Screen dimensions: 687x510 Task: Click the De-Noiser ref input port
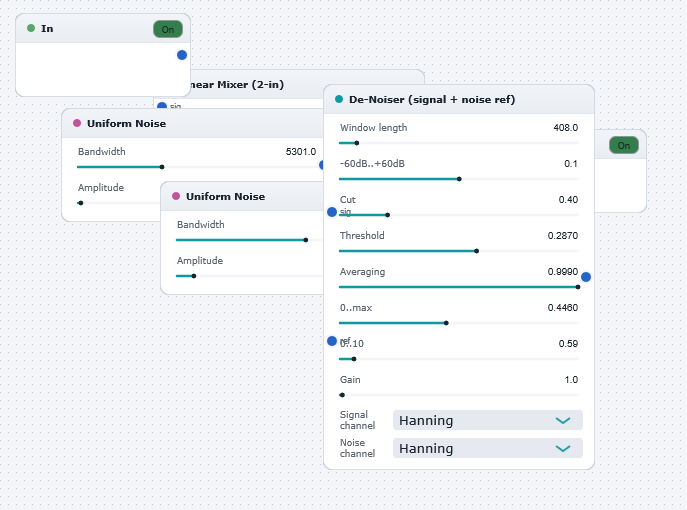click(x=332, y=341)
